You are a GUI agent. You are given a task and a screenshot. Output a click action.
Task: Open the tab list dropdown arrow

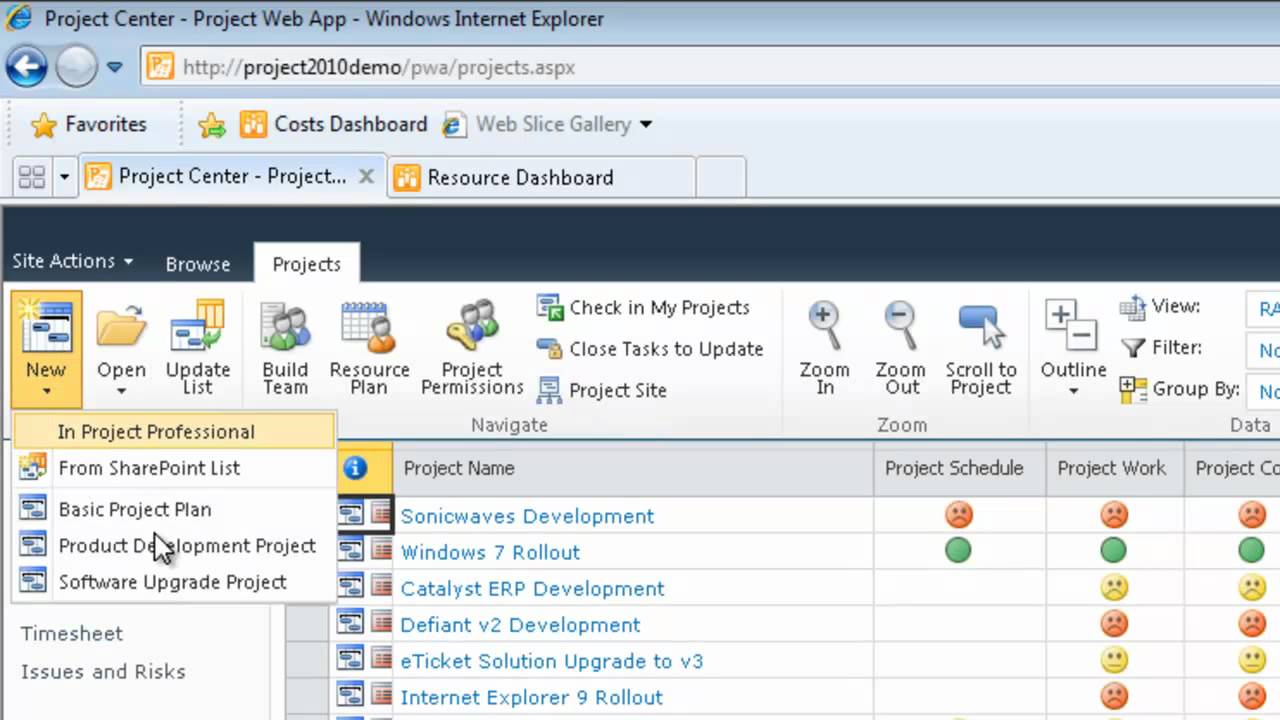point(64,177)
